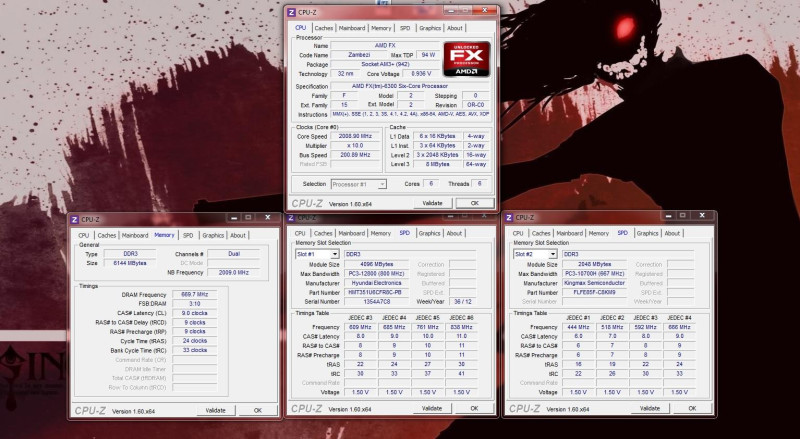The width and height of the screenshot is (800, 439).
Task: Open Mainboard tab in the Memory window
Action: pyautogui.click(x=135, y=235)
